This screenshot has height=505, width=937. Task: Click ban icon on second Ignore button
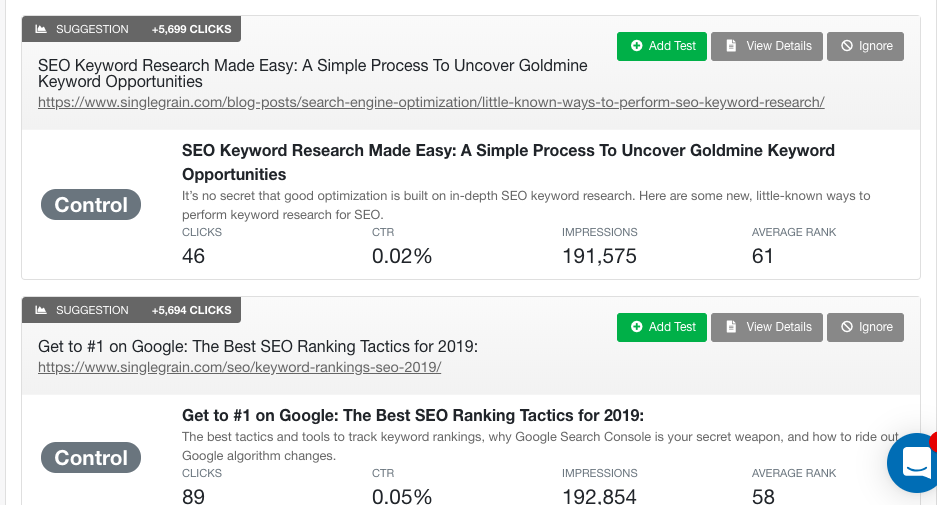click(x=847, y=327)
